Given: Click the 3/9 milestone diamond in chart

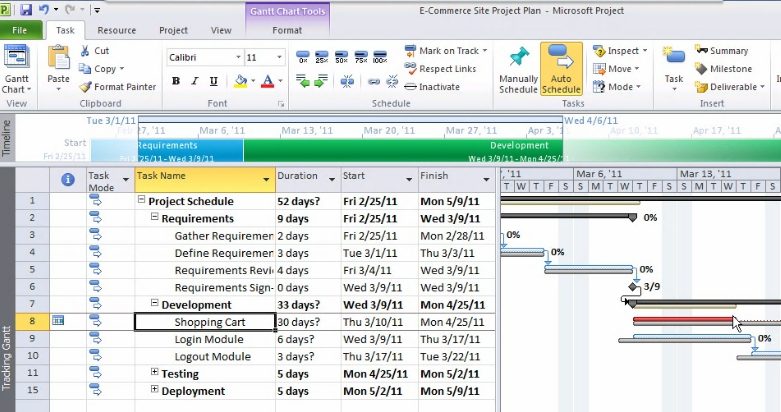Looking at the screenshot, I should coord(633,286).
